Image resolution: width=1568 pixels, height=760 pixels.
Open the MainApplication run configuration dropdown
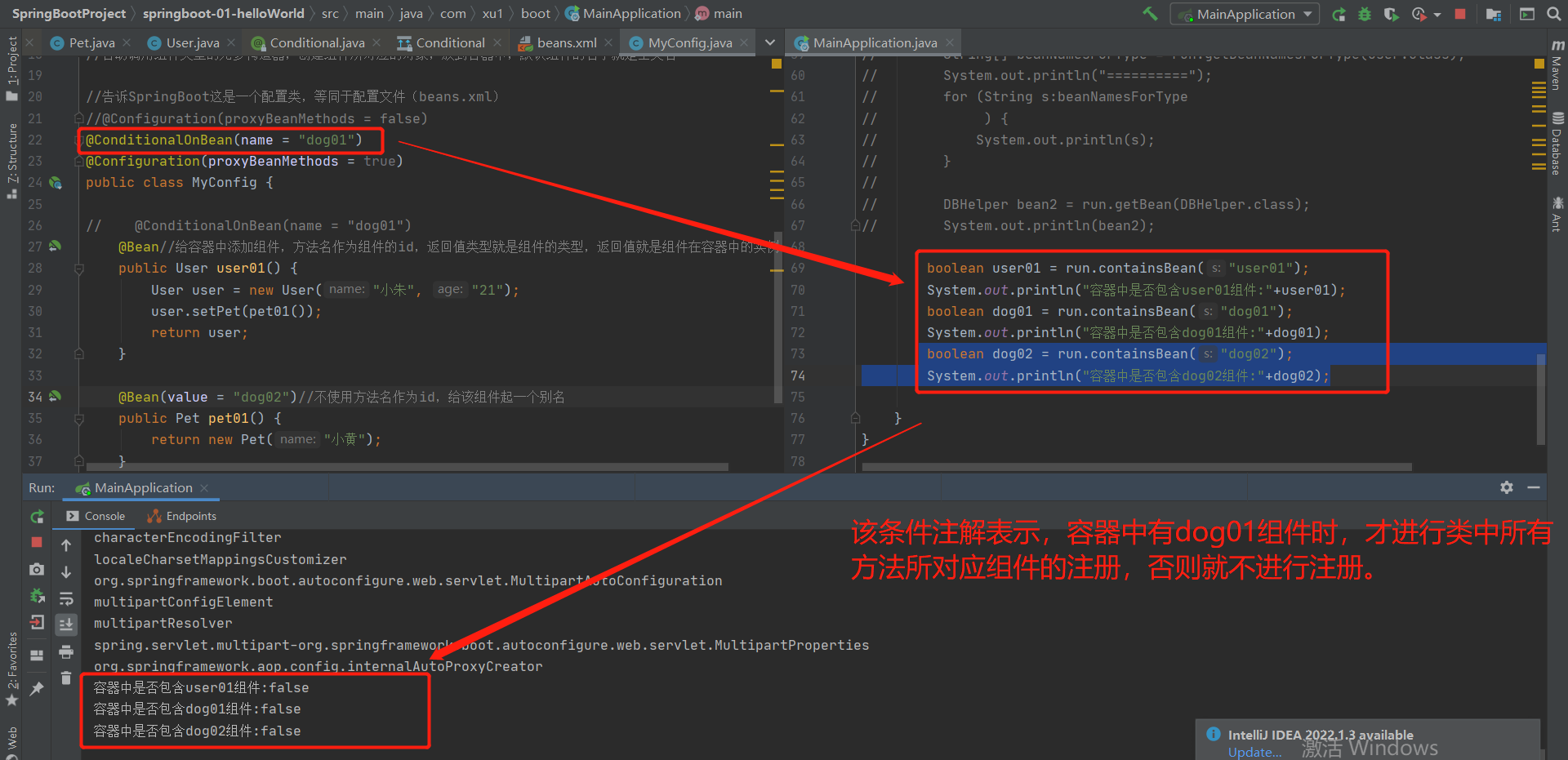click(x=1245, y=14)
